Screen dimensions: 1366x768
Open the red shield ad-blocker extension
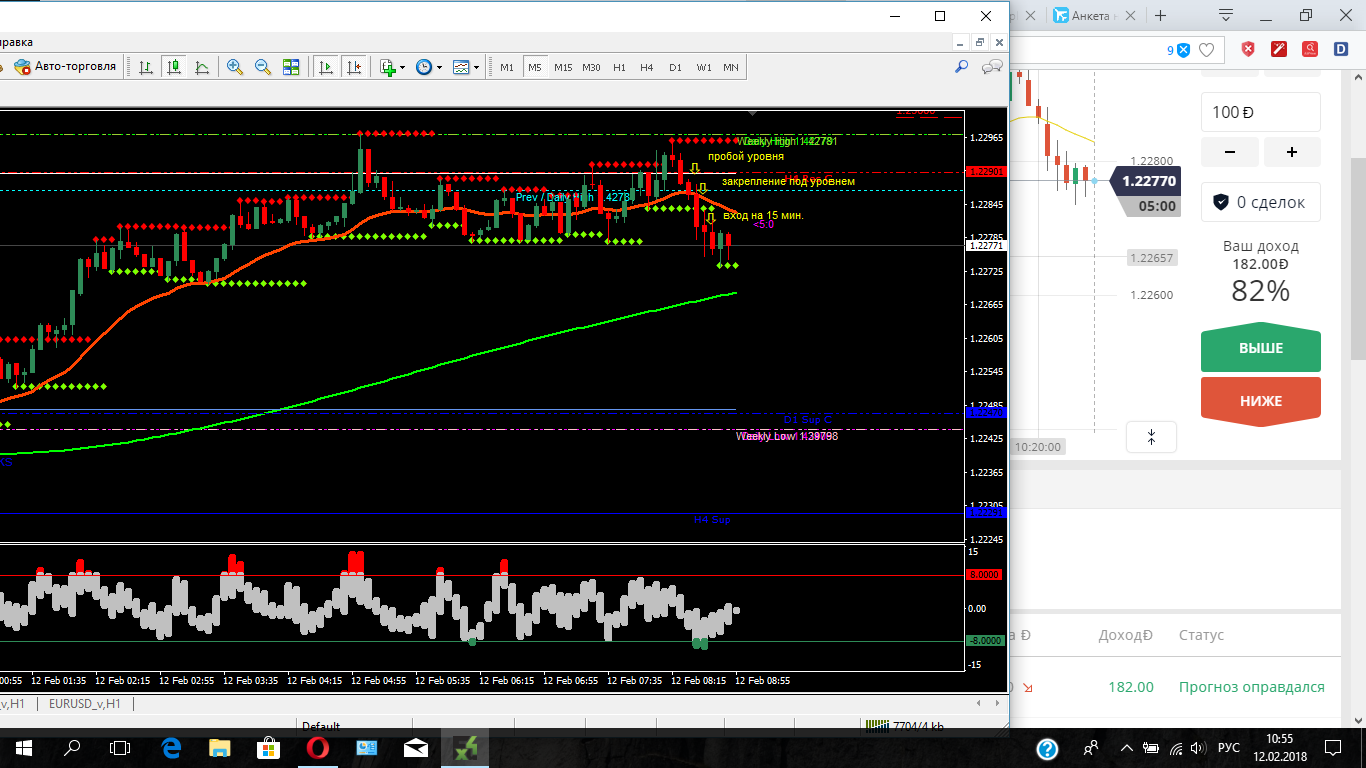[x=1249, y=49]
